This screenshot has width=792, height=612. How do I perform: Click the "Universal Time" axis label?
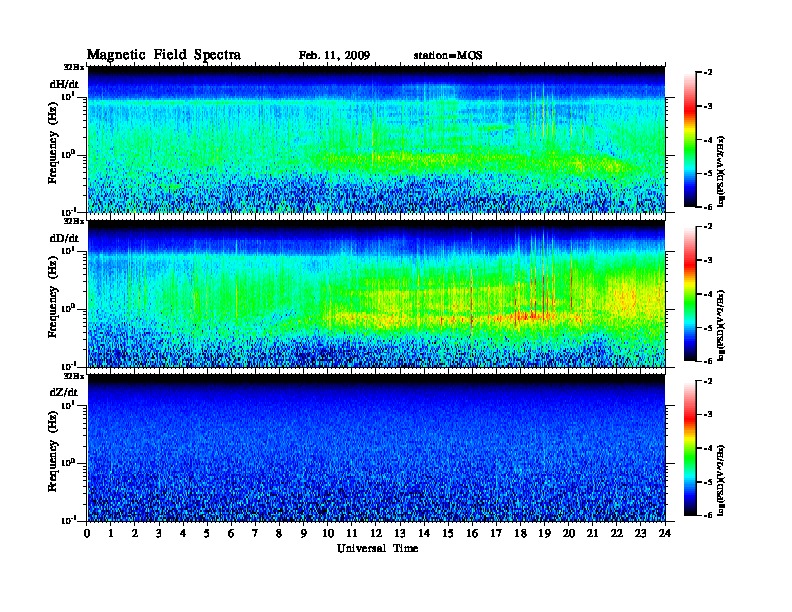coord(377,548)
